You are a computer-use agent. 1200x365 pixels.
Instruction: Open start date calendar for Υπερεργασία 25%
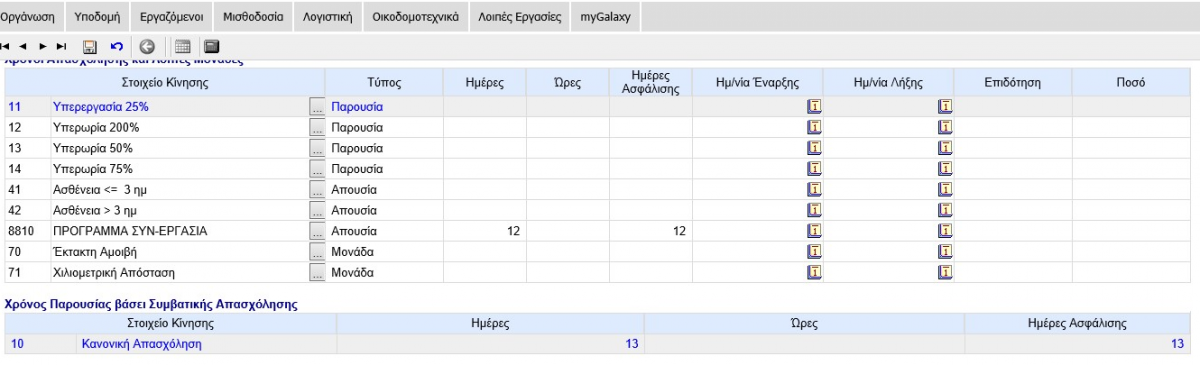pyautogui.click(x=814, y=106)
